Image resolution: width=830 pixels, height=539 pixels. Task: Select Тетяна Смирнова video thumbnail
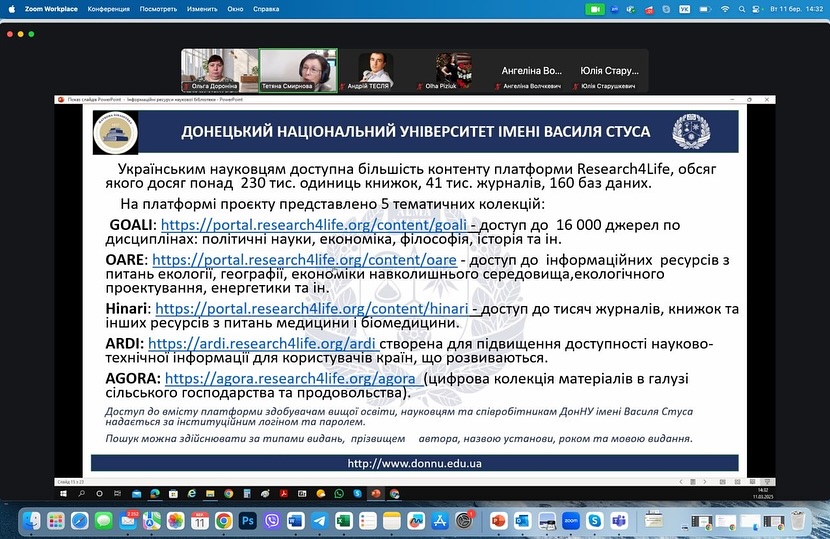tap(298, 70)
